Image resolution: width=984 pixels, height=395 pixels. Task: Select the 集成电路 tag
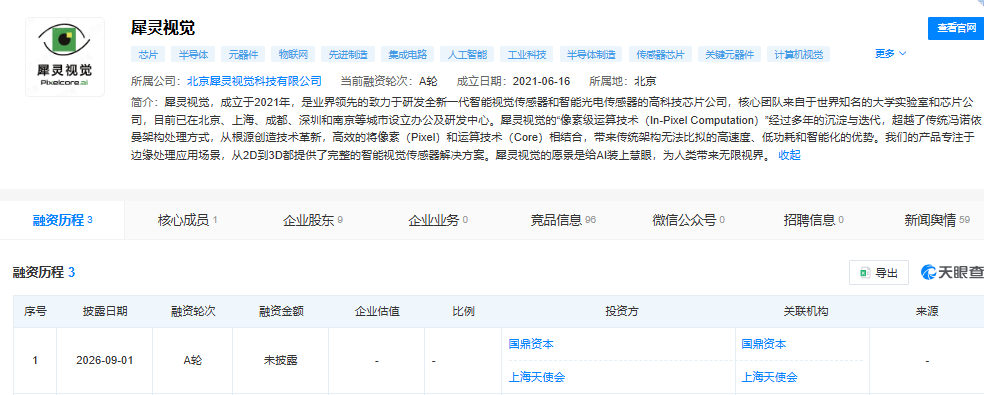pyautogui.click(x=407, y=54)
